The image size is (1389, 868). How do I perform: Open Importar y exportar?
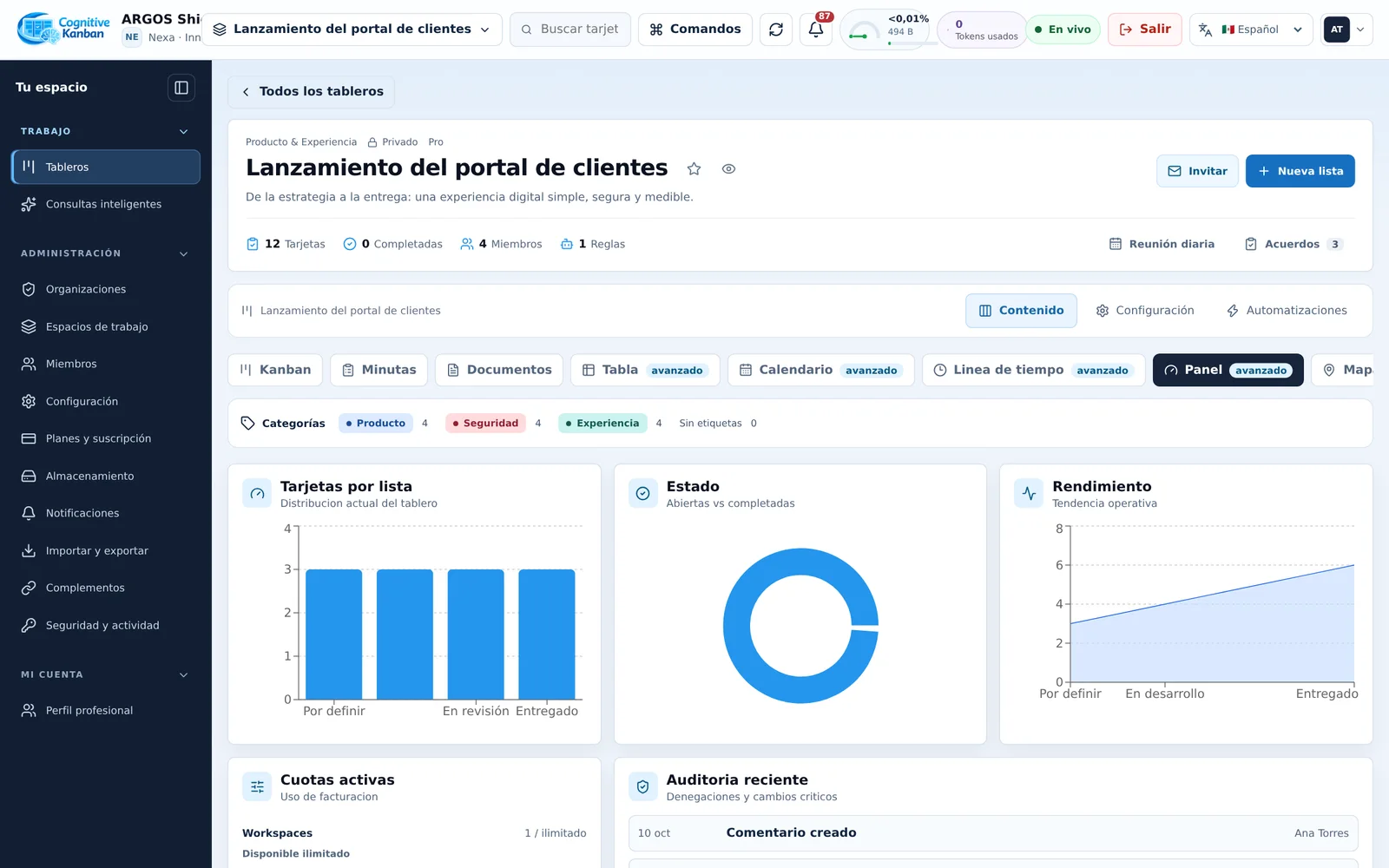106,550
